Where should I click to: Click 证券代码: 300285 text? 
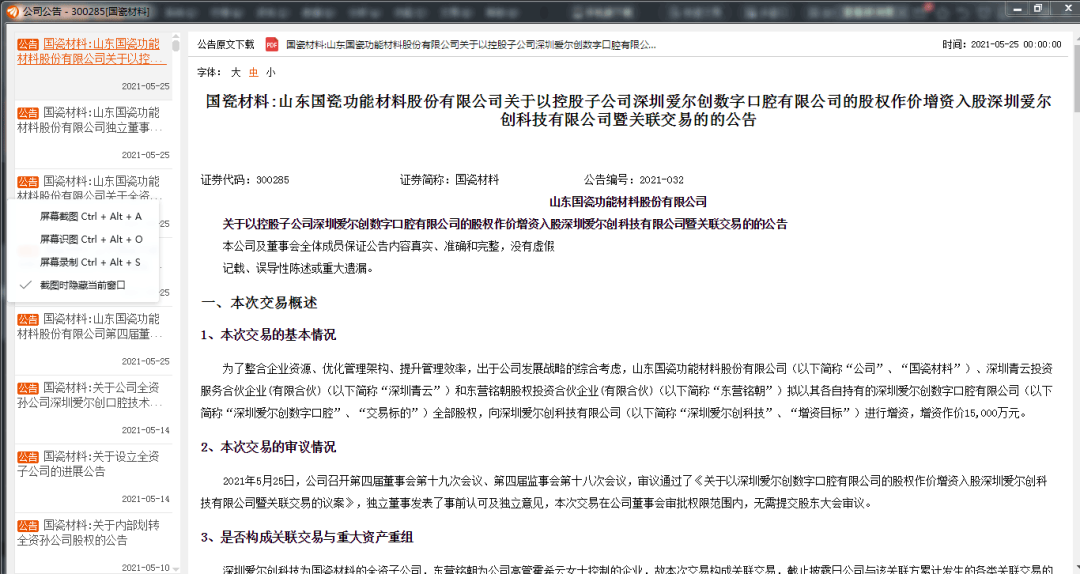coord(245,180)
